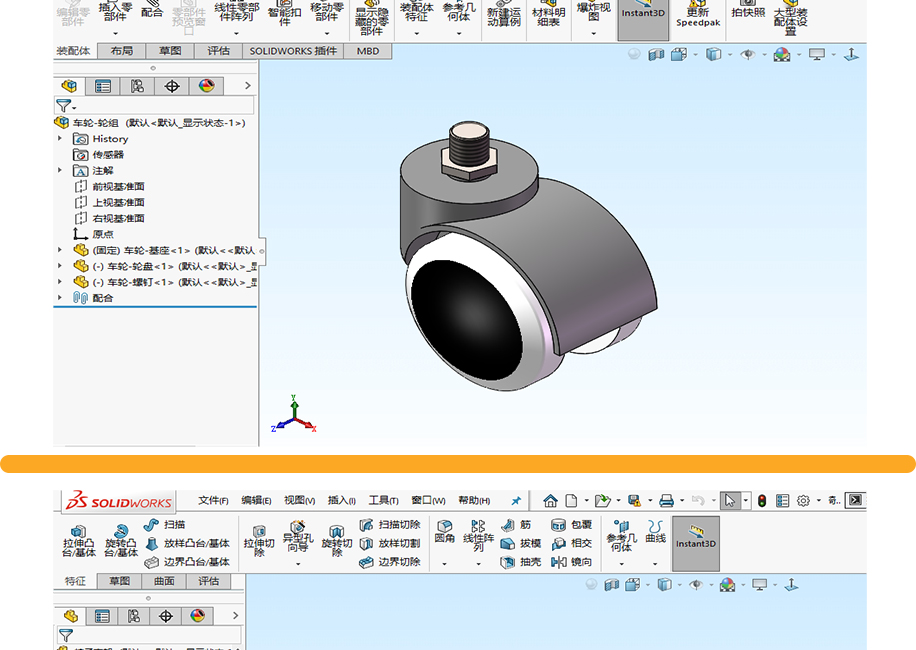This screenshot has height=650, width=916.
Task: Toggle the Select arrow tool in lower window
Action: tap(730, 500)
